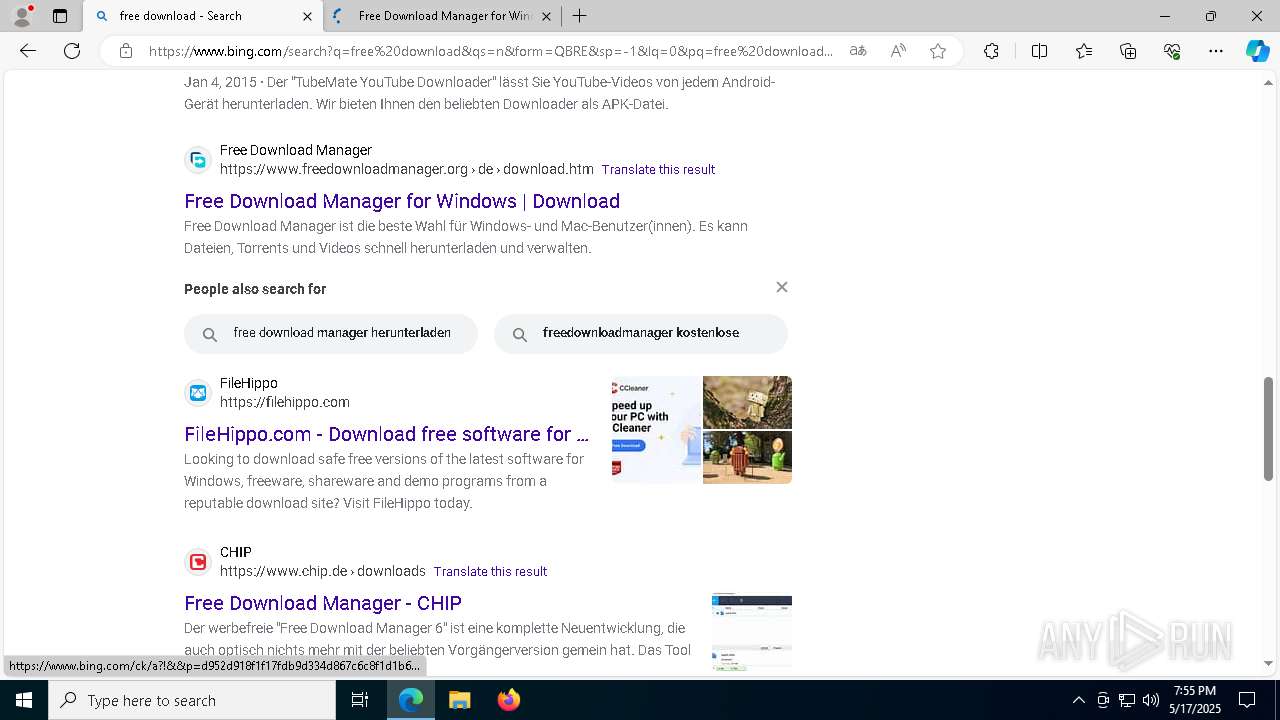Open the volume control tray icon
The height and width of the screenshot is (720, 1280).
pyautogui.click(x=1150, y=700)
